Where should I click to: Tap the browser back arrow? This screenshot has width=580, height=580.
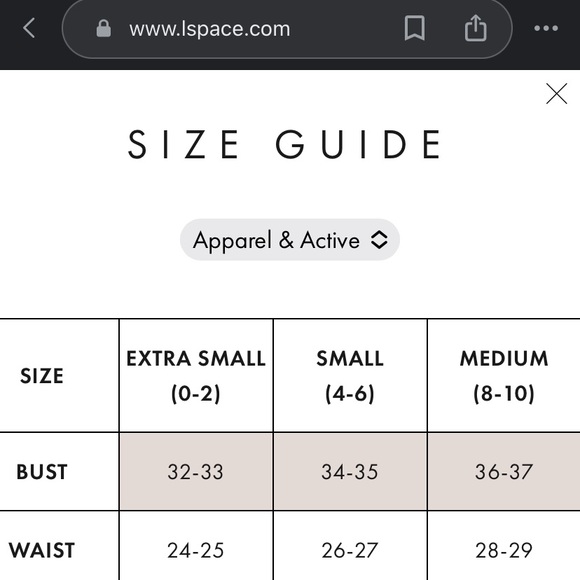29,28
